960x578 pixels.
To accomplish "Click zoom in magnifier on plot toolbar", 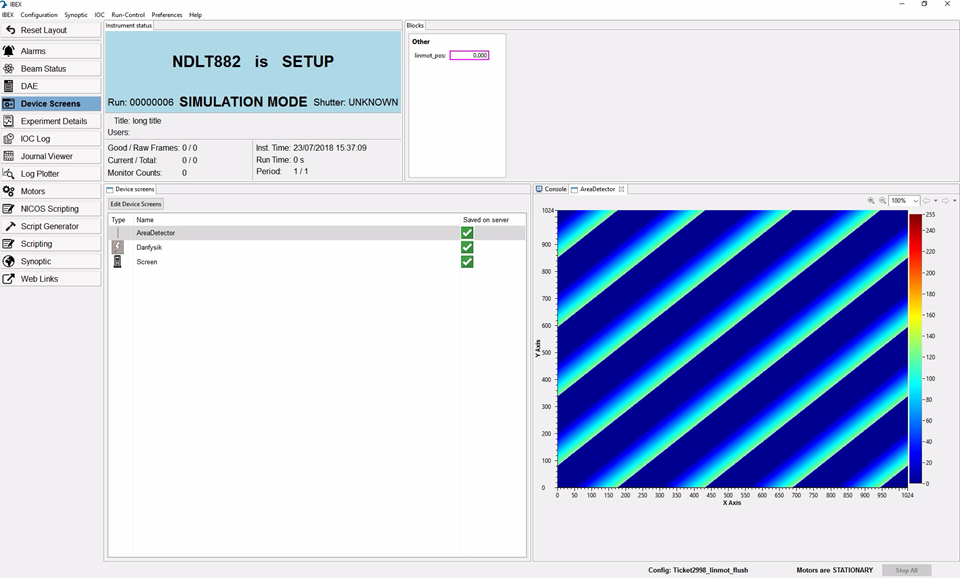I will click(871, 200).
